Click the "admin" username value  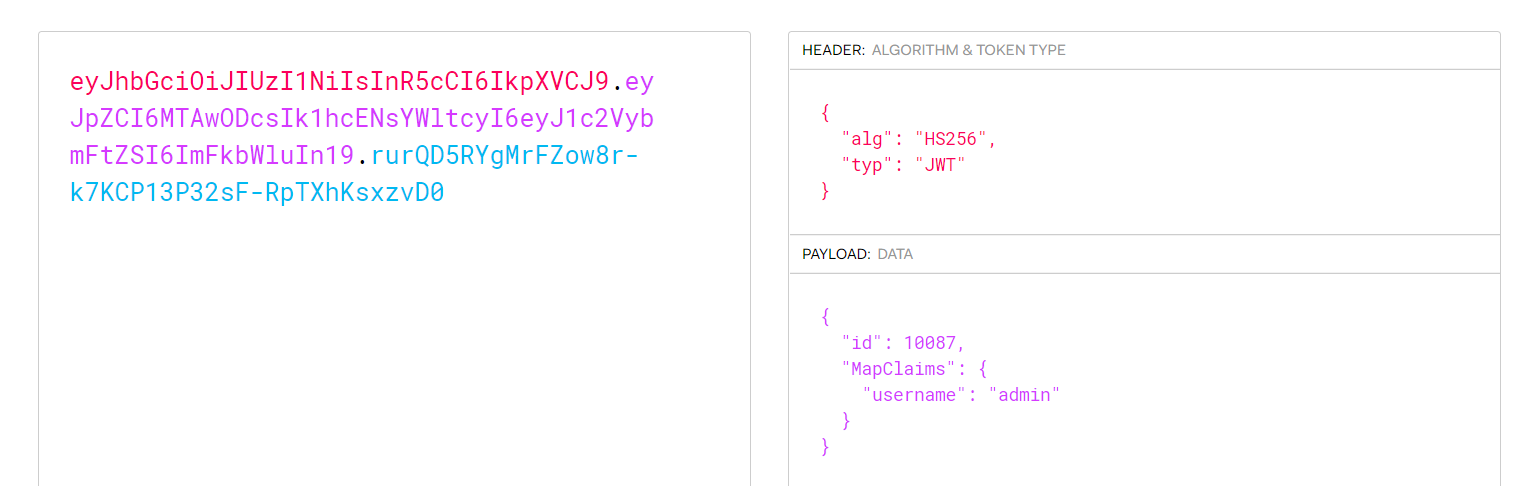tap(1024, 395)
